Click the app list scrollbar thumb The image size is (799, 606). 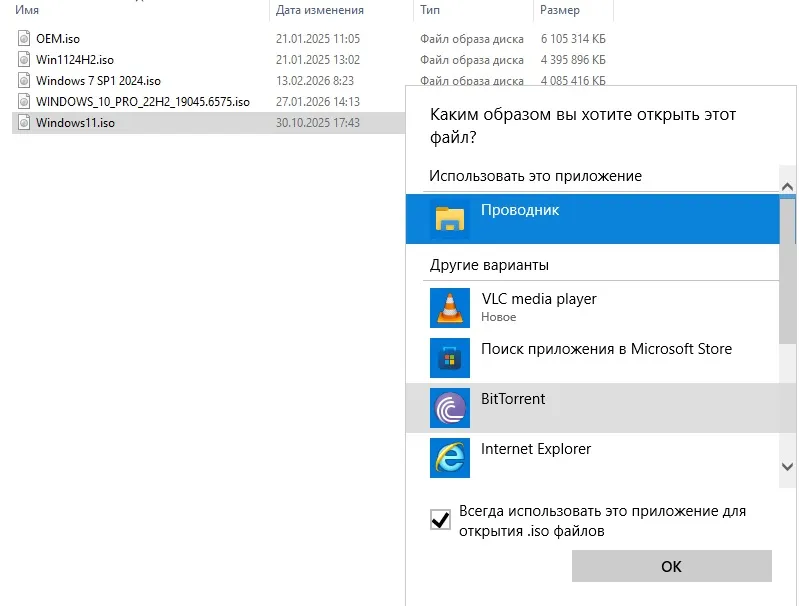coord(787,271)
